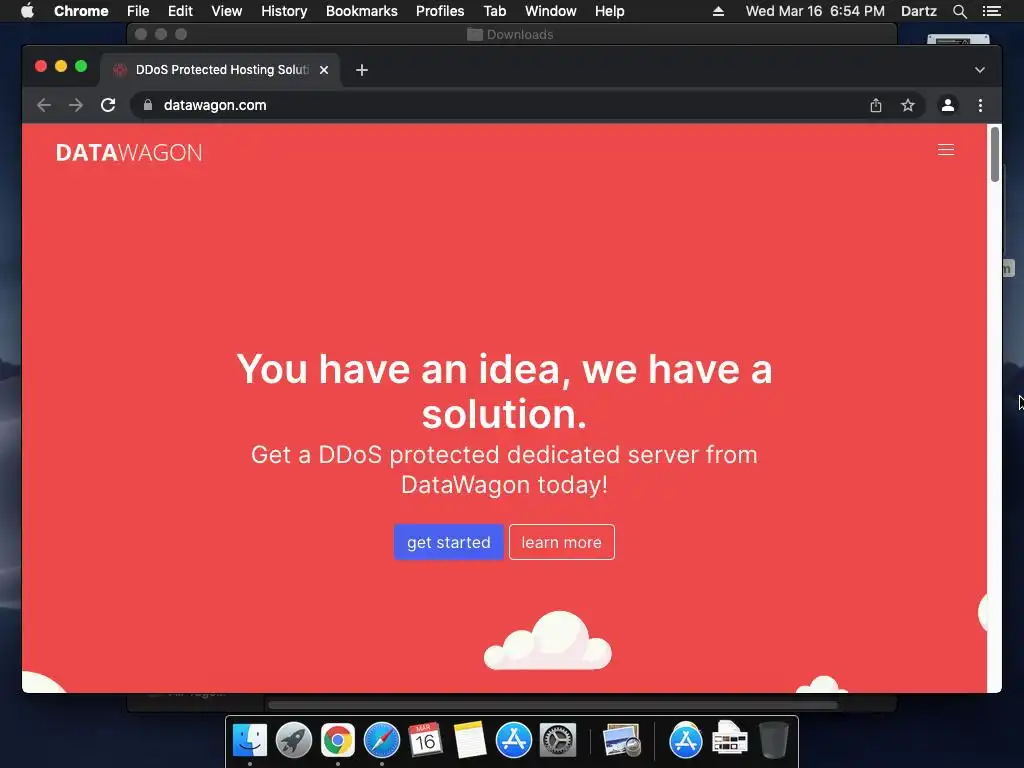1024x768 pixels.
Task: Click the Downloads window title bar
Action: click(x=511, y=34)
